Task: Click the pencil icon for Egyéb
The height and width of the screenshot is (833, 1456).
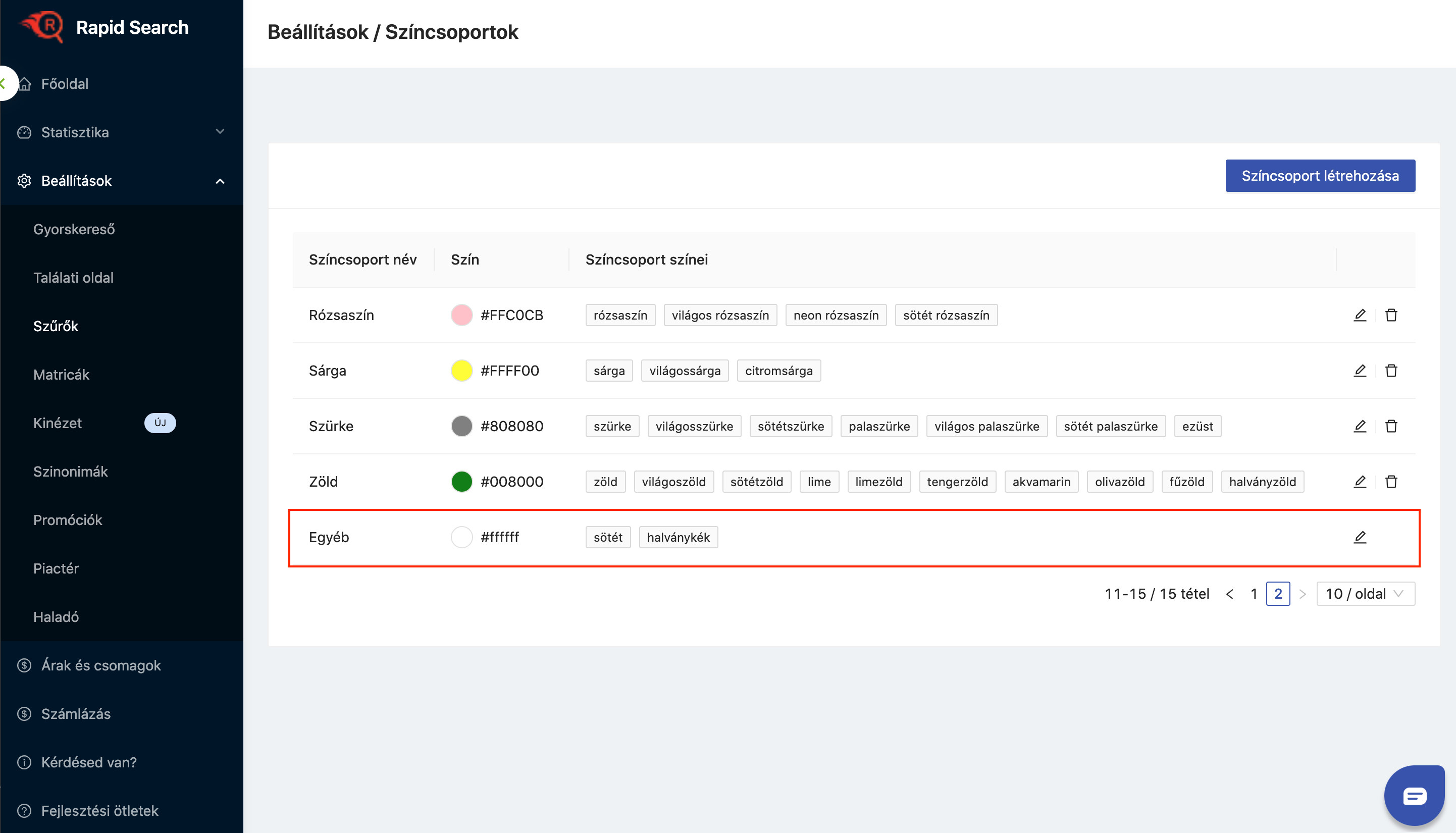Action: (x=1359, y=537)
